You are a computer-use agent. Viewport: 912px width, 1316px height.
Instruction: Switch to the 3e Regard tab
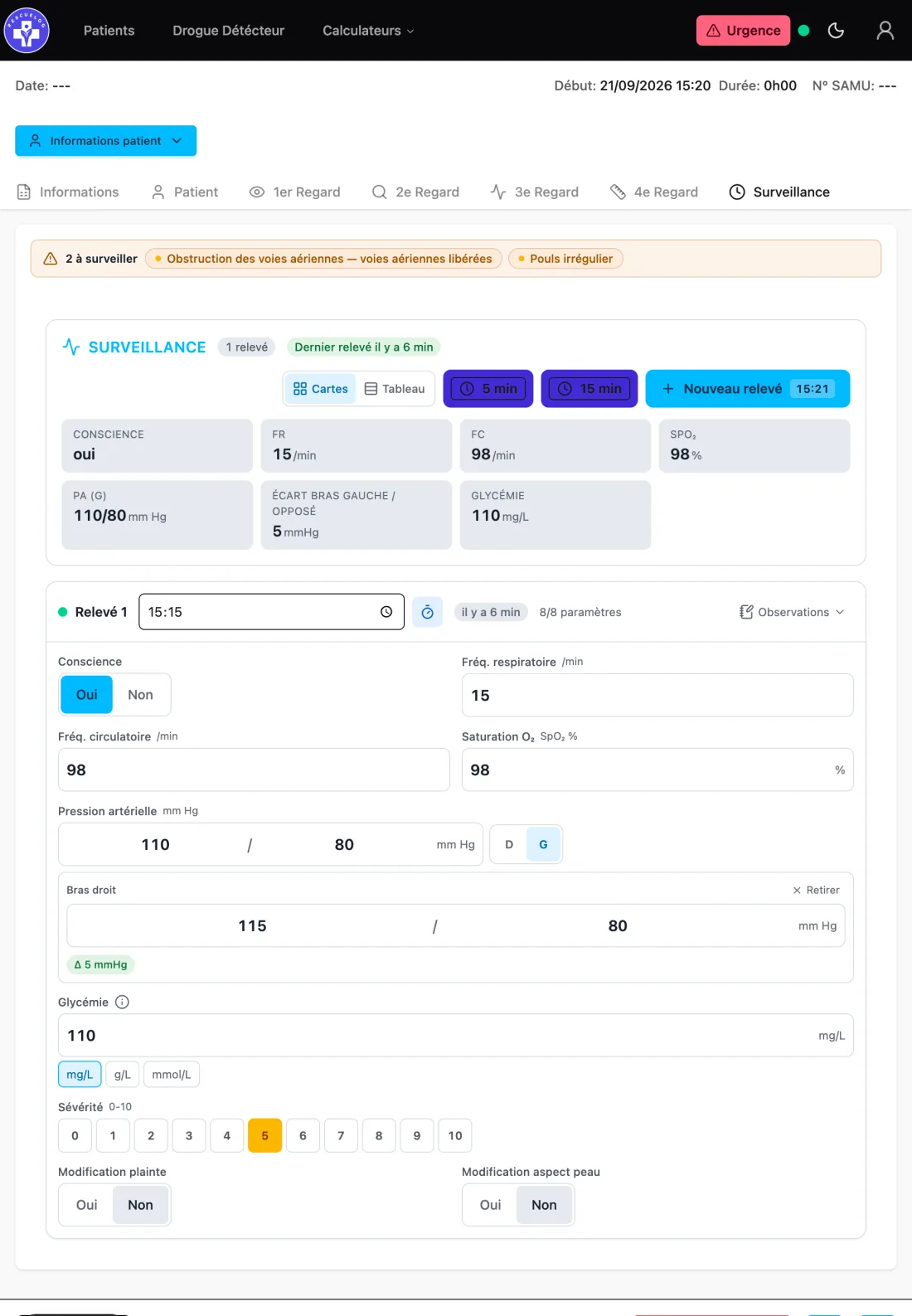[x=535, y=192]
